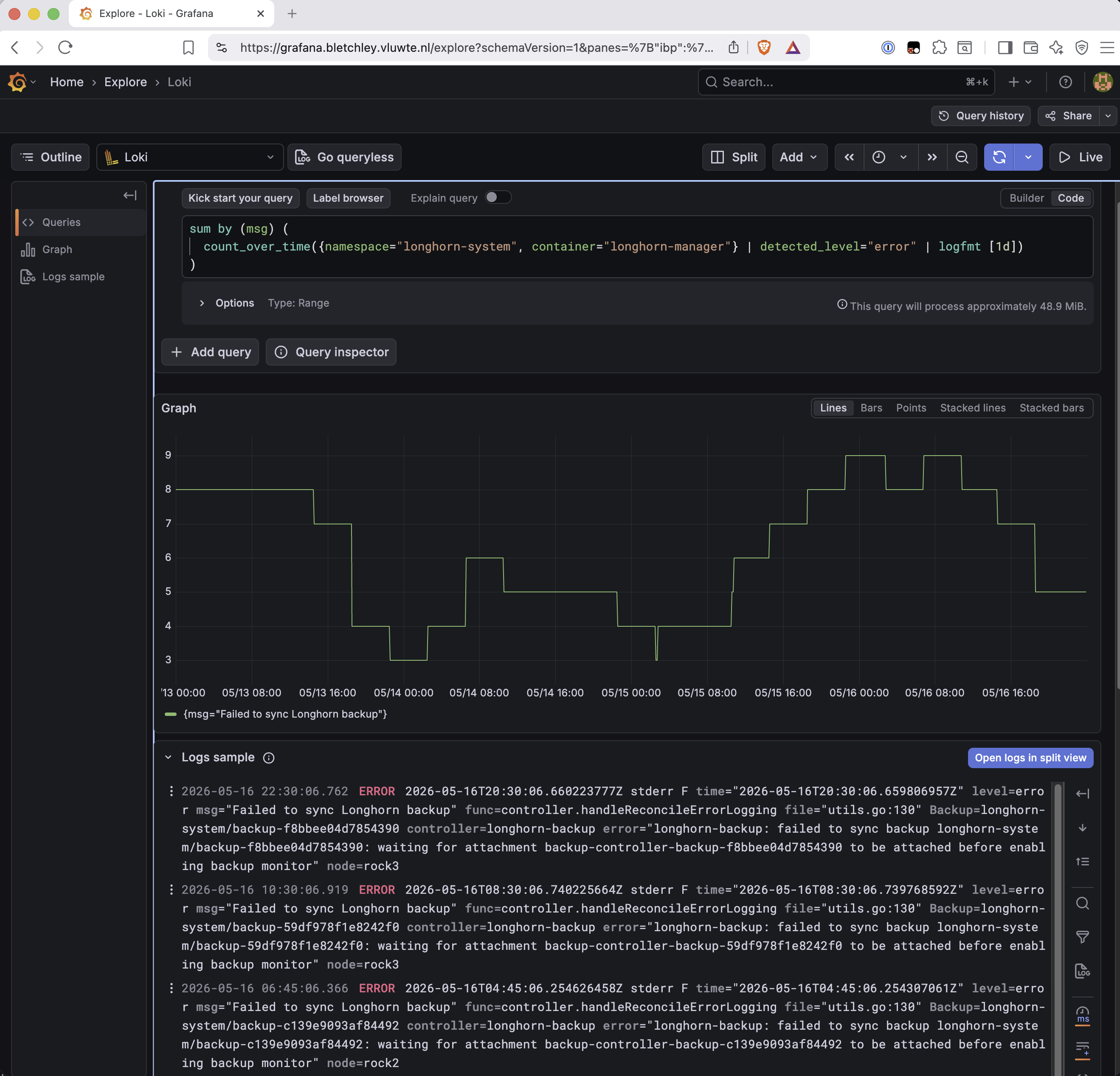
Task: Switch editor to Code mode
Action: click(1070, 198)
